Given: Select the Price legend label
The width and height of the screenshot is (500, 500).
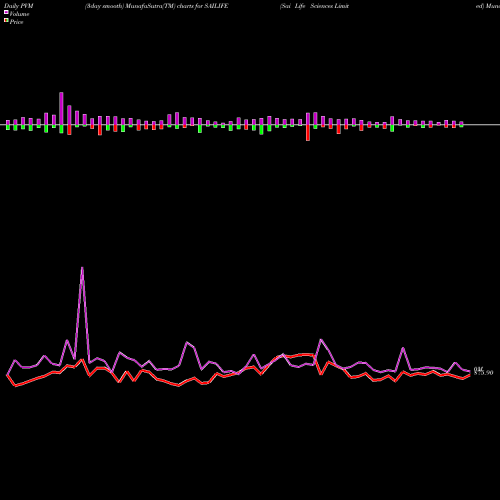Looking at the screenshot, I should point(16,22).
